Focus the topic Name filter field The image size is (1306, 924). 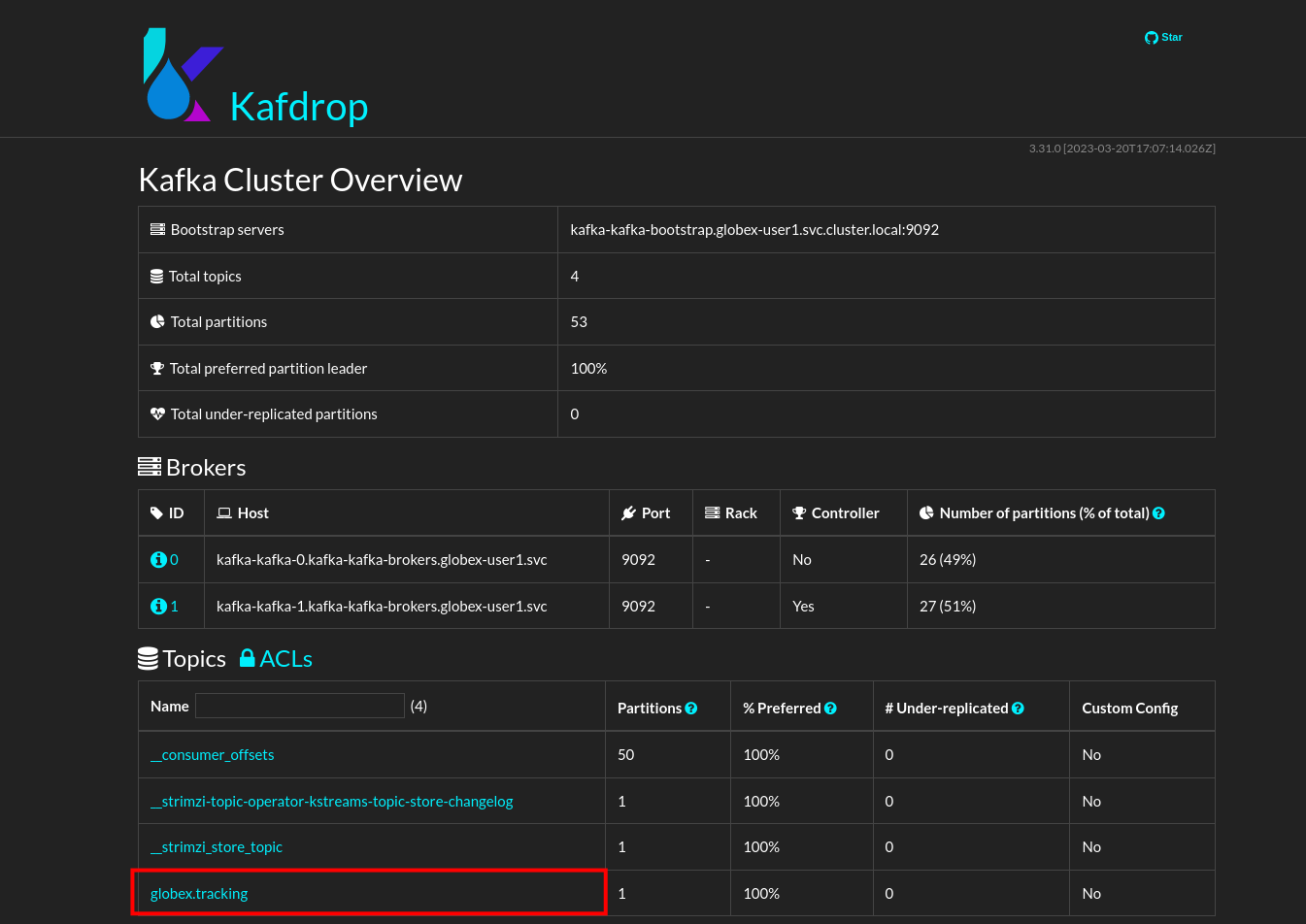[300, 706]
